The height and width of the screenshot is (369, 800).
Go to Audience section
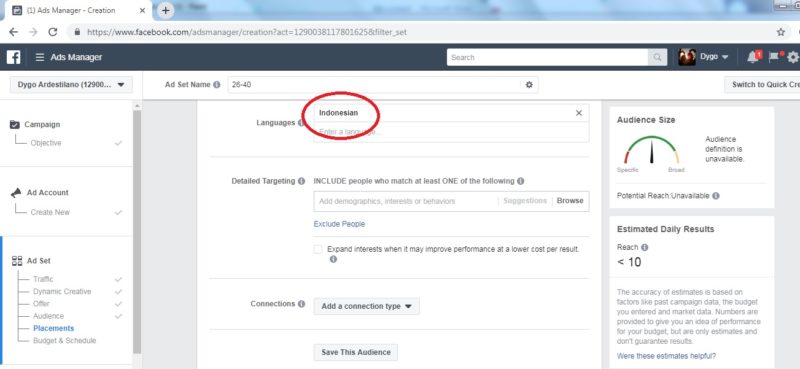48,316
